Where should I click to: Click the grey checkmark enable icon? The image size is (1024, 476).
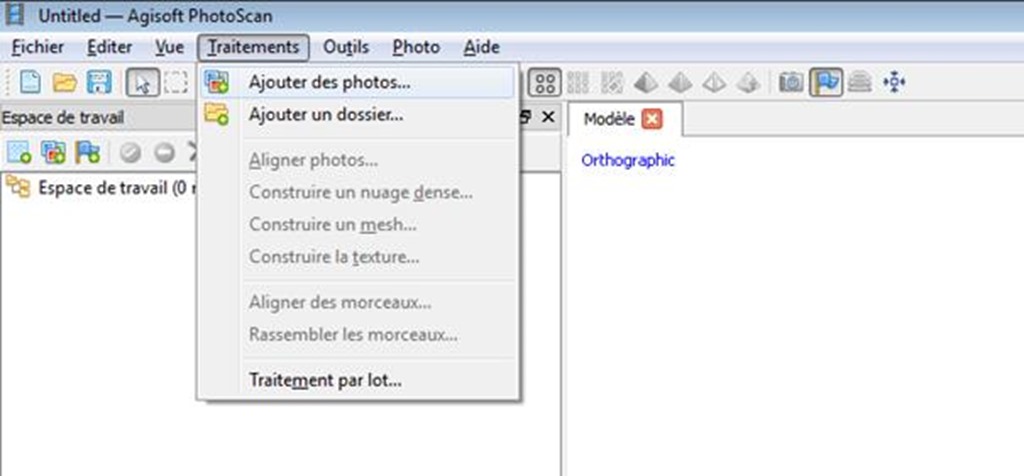click(131, 153)
